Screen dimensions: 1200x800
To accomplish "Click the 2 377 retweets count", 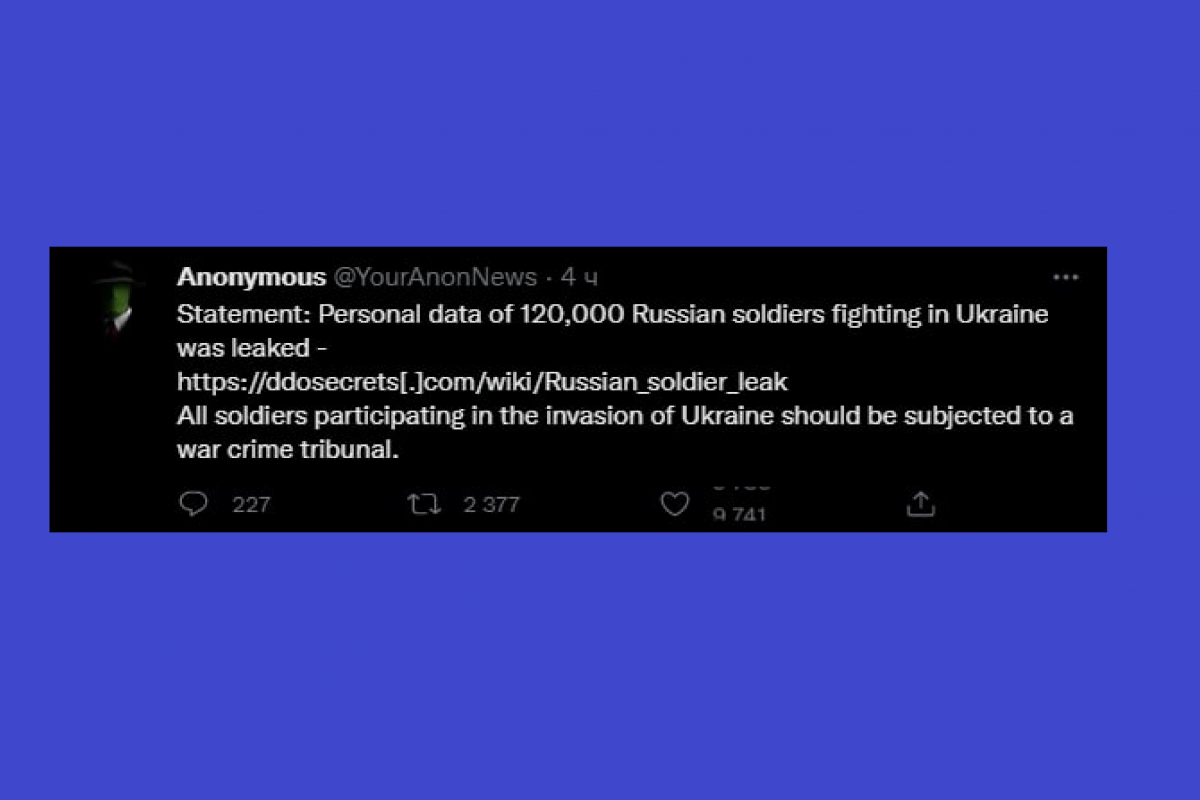I will tap(491, 505).
